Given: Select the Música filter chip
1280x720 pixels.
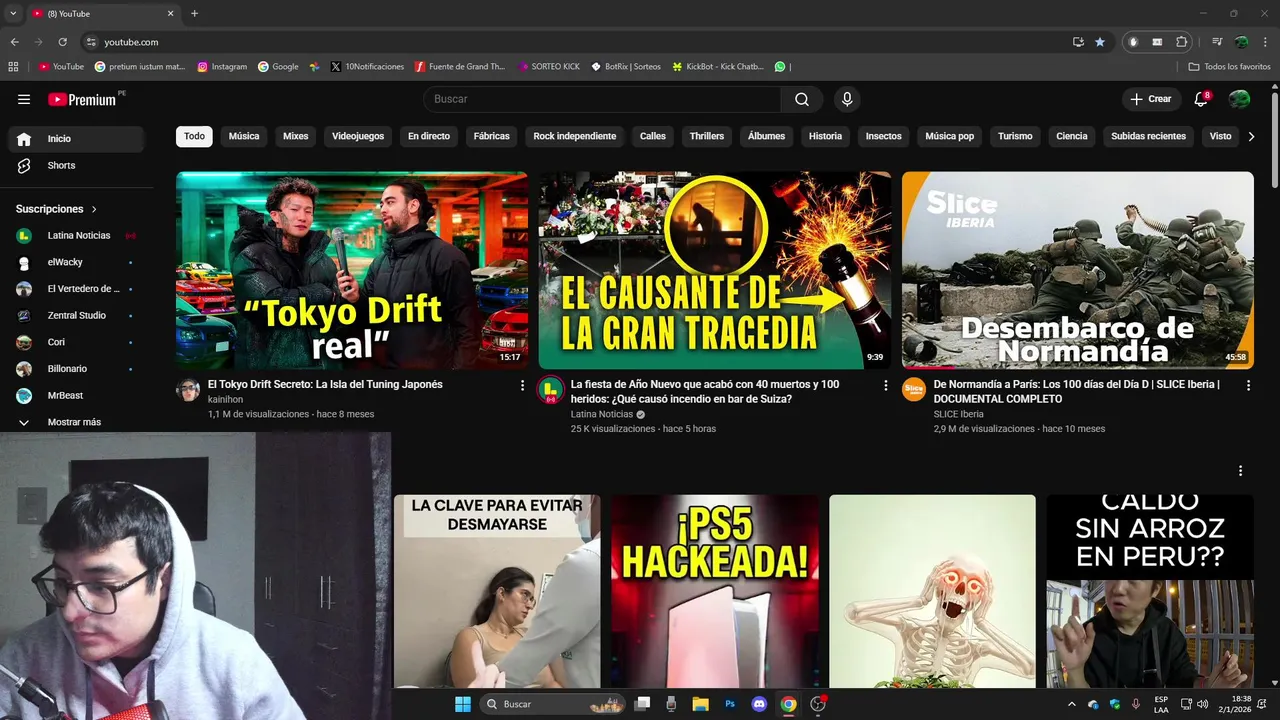Looking at the screenshot, I should click(x=244, y=136).
